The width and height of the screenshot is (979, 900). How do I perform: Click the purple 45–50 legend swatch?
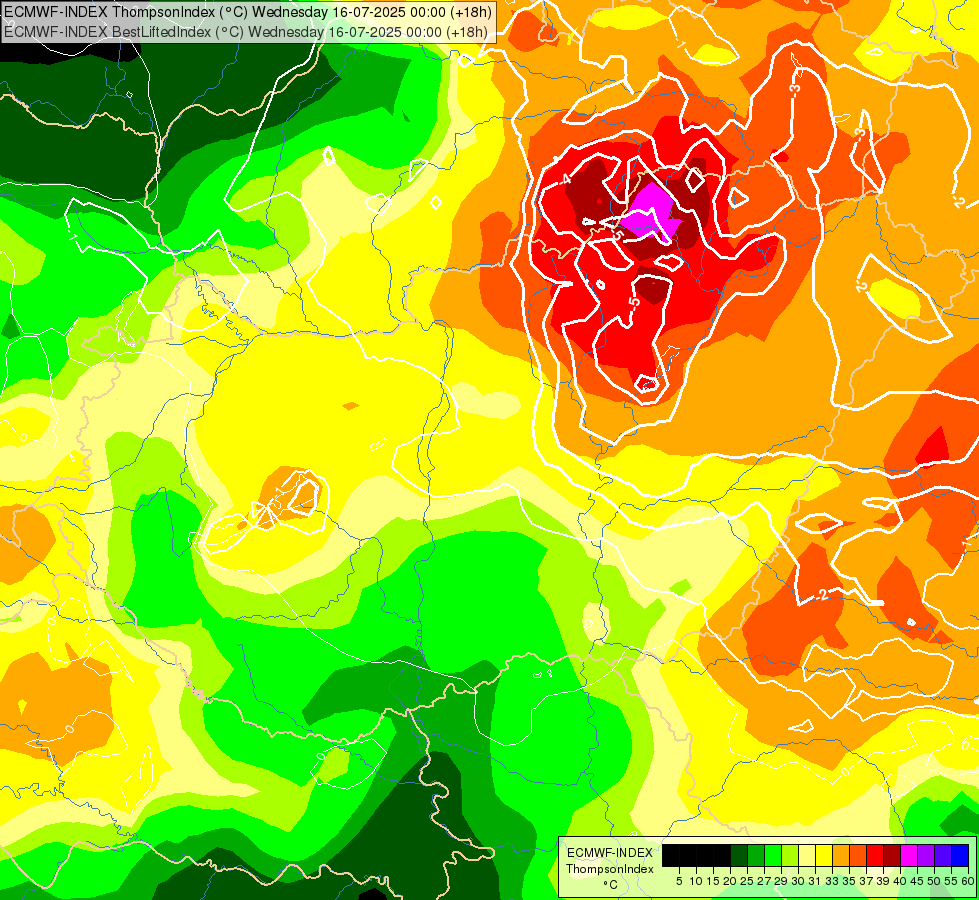927,855
